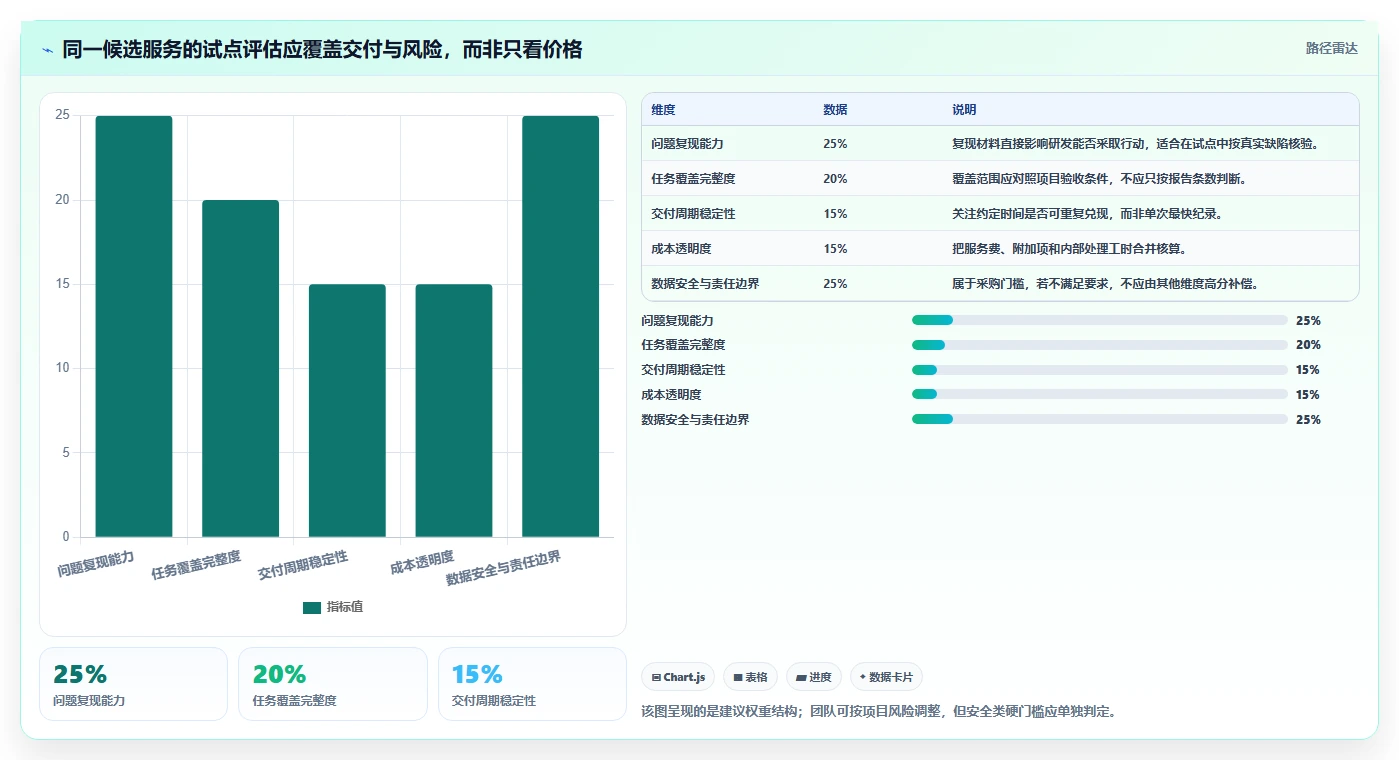Click the spark icon beside the page title

coord(48,50)
